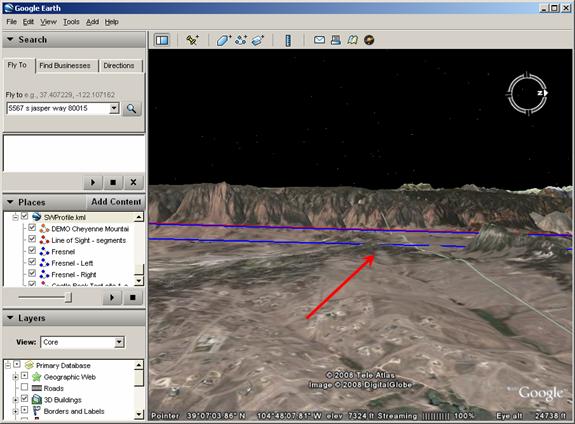Click the Email envelope icon
Viewport: 575px width, 424px height.
click(x=319, y=40)
